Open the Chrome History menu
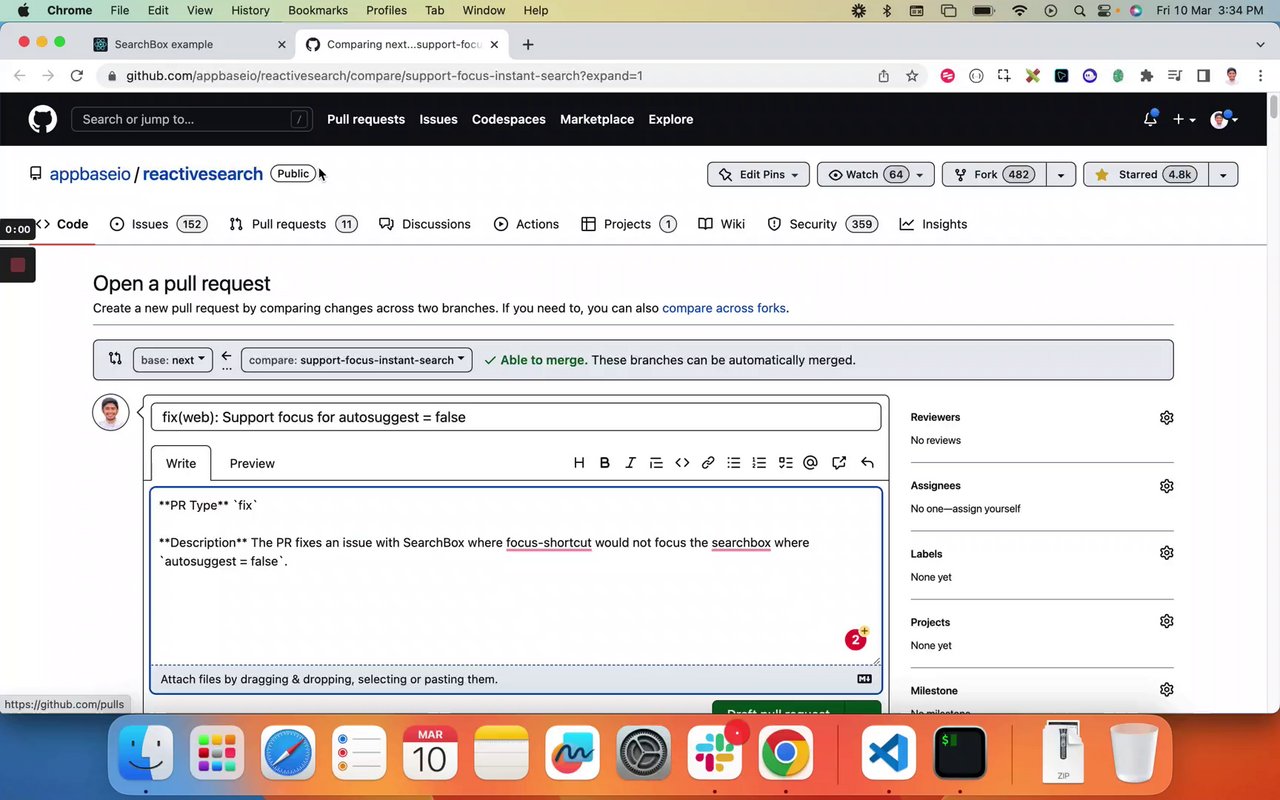 (250, 10)
